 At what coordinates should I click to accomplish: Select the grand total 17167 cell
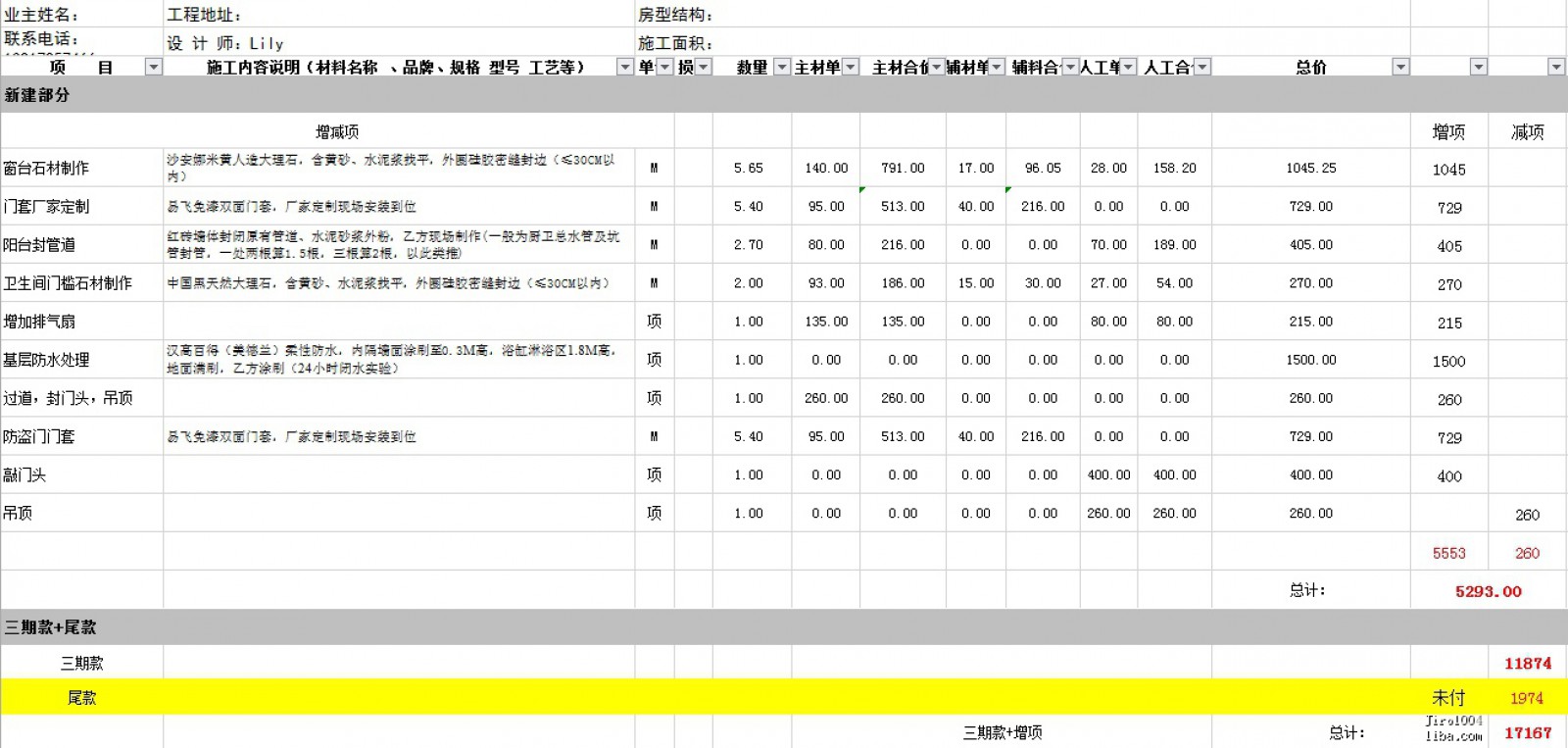click(1527, 732)
